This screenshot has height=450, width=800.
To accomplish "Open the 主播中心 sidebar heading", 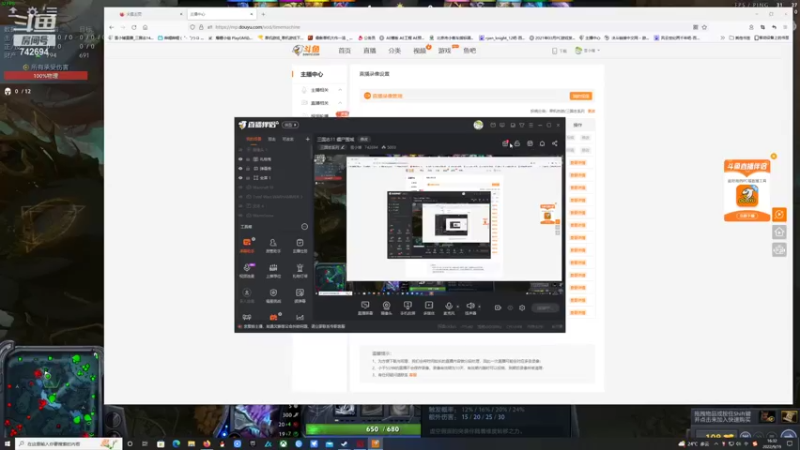I will [x=312, y=74].
